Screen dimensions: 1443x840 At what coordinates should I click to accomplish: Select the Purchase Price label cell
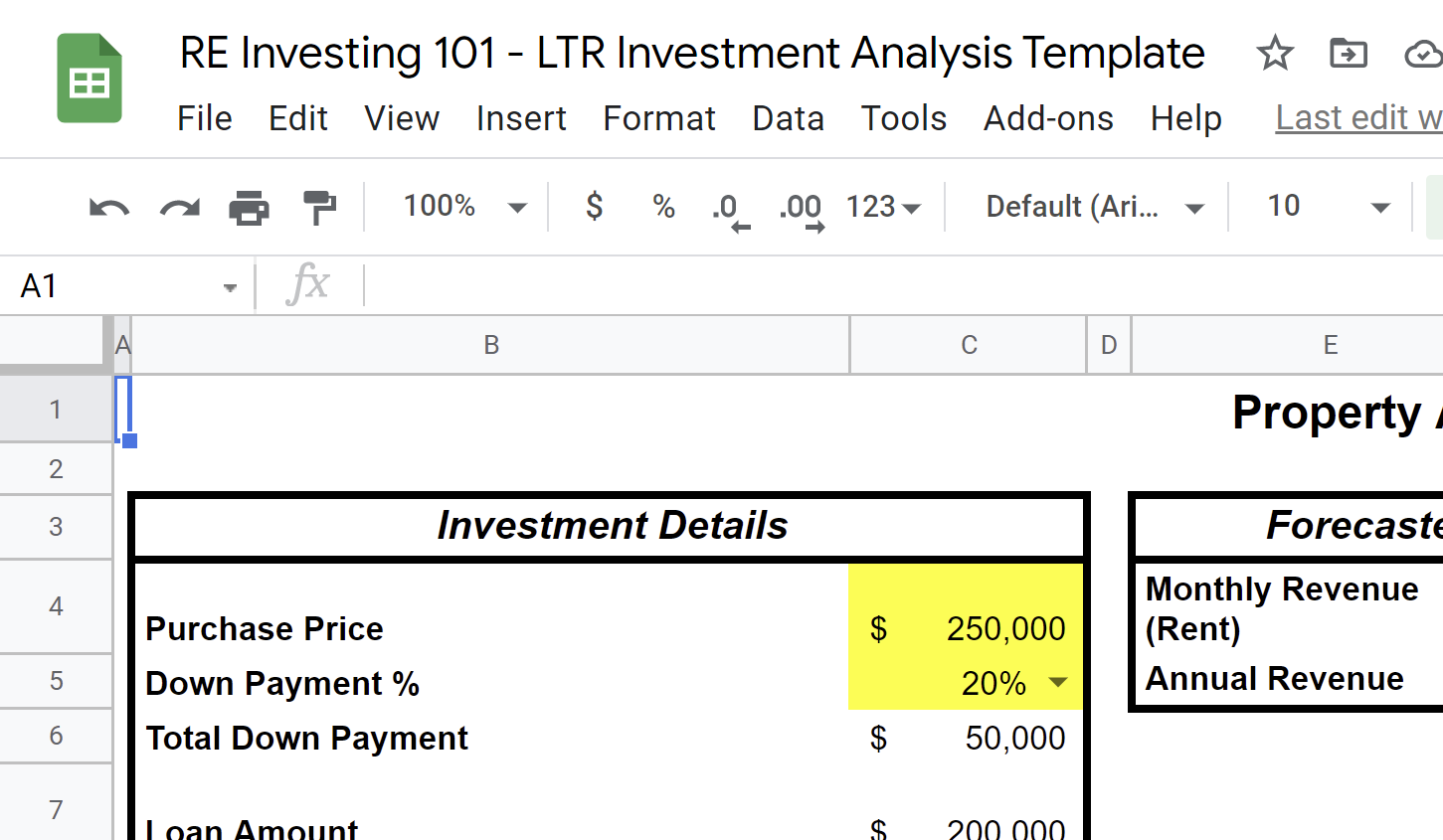click(x=491, y=608)
